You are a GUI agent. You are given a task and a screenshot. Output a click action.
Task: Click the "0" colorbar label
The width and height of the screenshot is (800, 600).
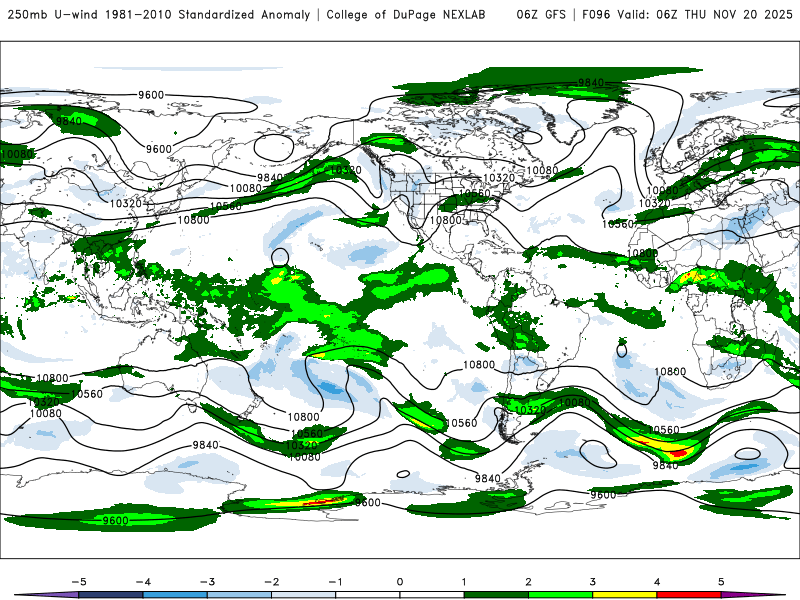tap(400, 582)
